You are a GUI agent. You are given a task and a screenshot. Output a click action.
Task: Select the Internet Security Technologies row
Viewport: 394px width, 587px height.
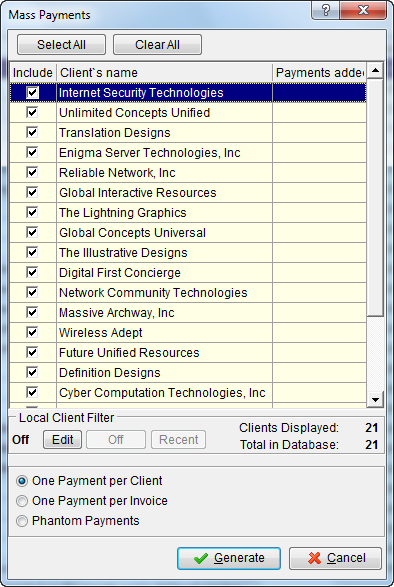pos(188,92)
